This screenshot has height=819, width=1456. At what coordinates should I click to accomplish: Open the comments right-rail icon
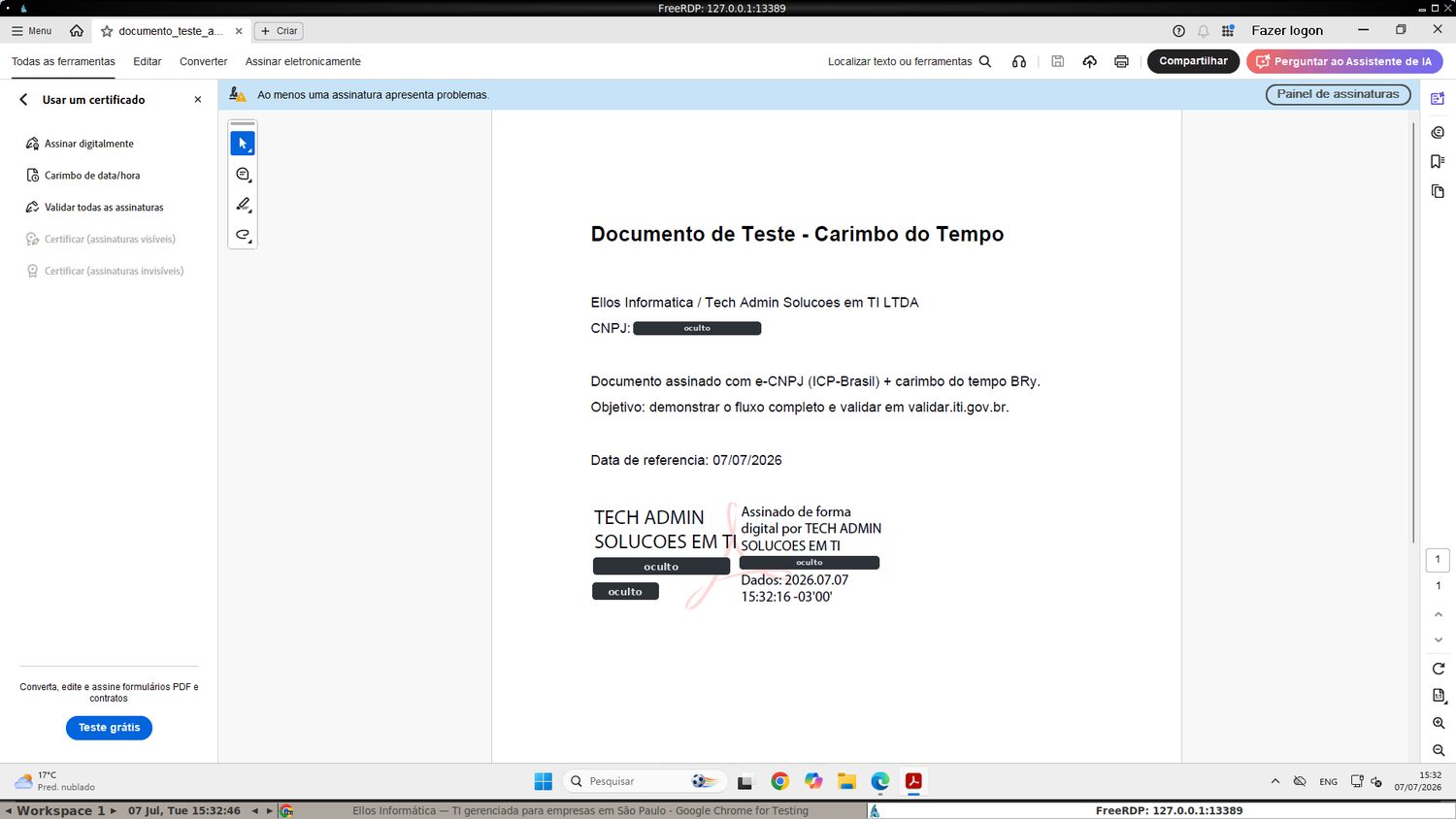tap(1438, 132)
